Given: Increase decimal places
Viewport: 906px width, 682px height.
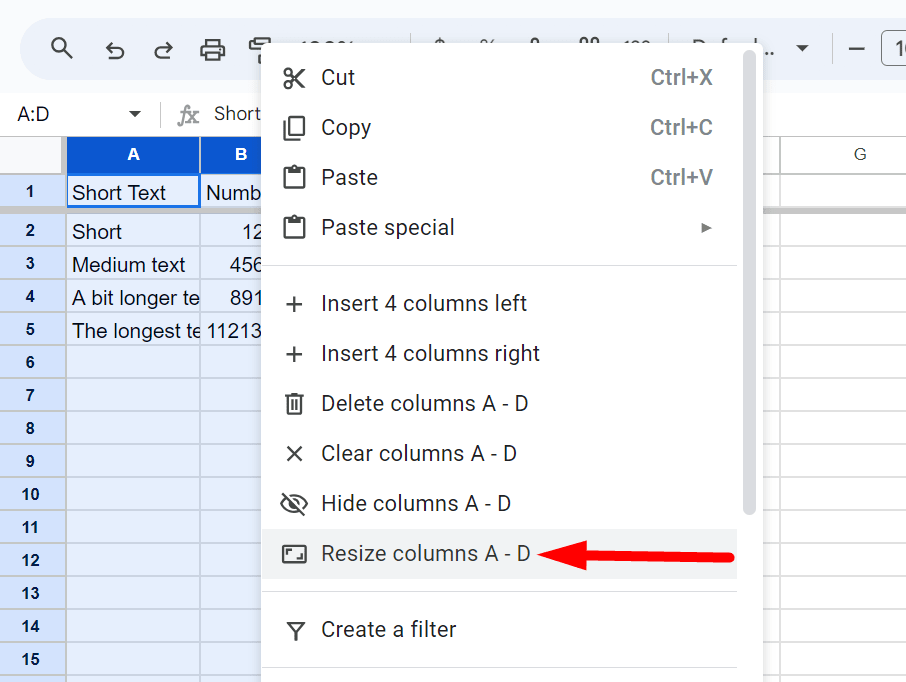Looking at the screenshot, I should (x=589, y=44).
